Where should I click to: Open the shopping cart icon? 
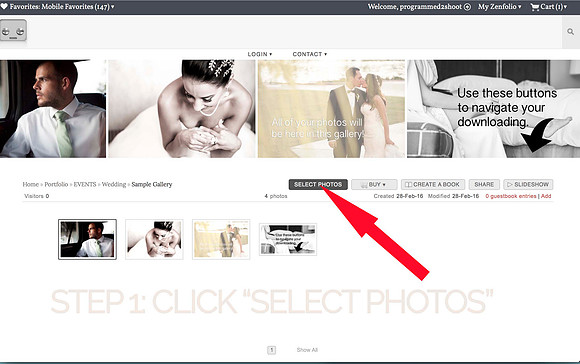pos(535,7)
